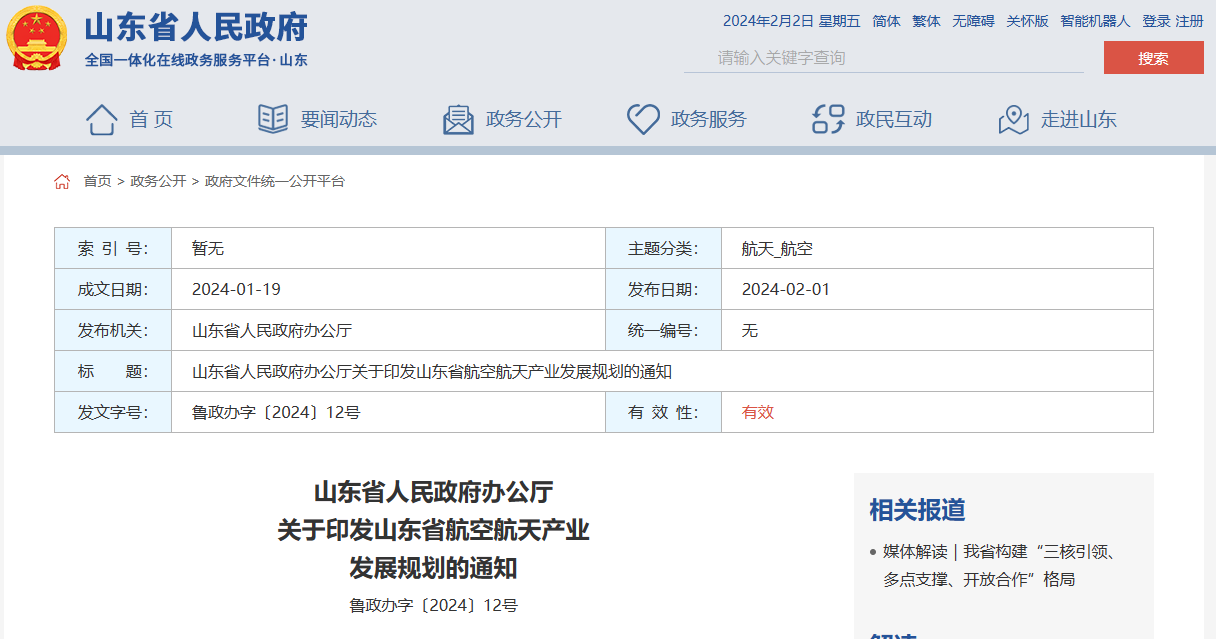
Task: Click the map pin icon for 走进山东
Action: (1014, 119)
